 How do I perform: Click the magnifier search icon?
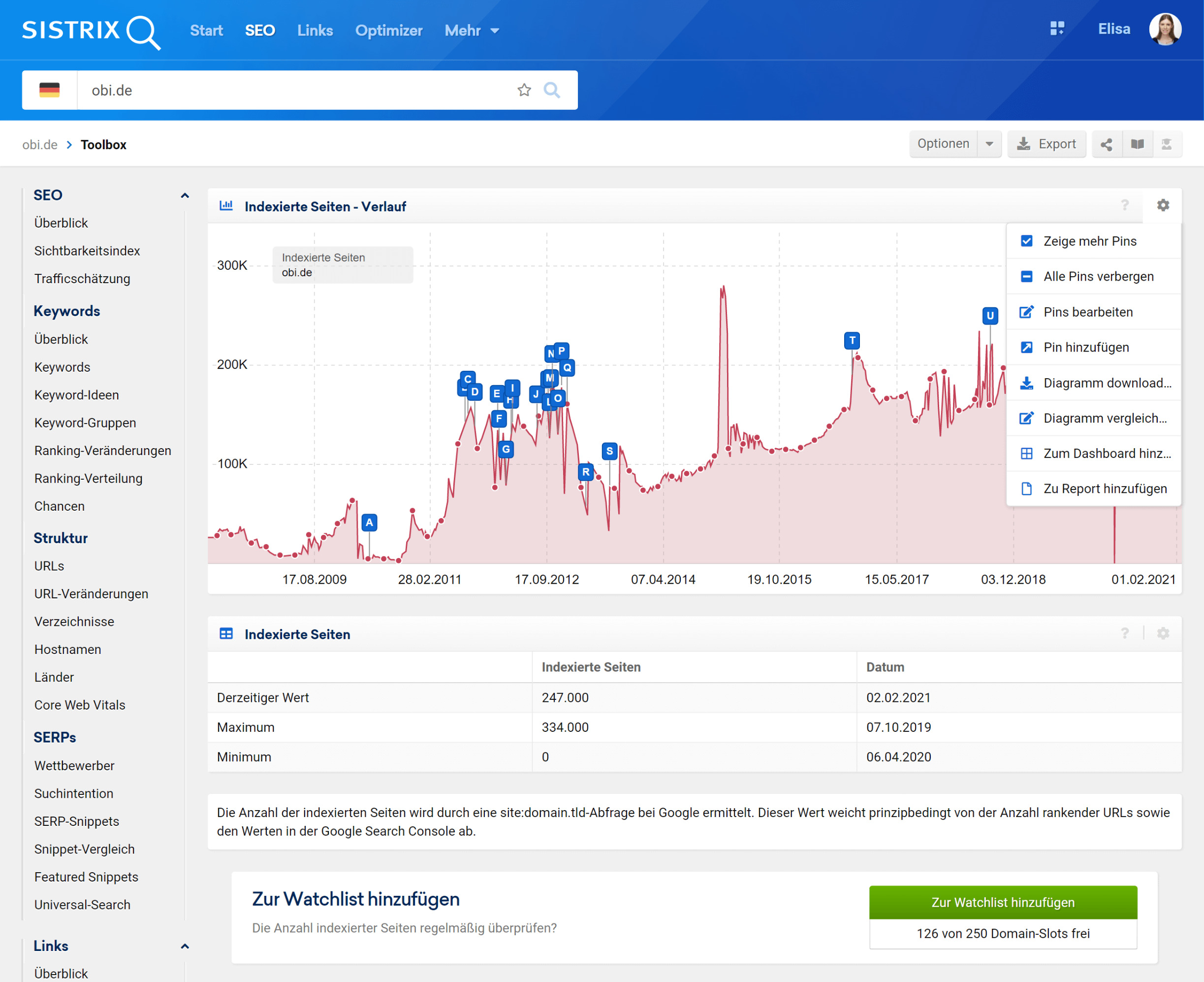point(552,90)
